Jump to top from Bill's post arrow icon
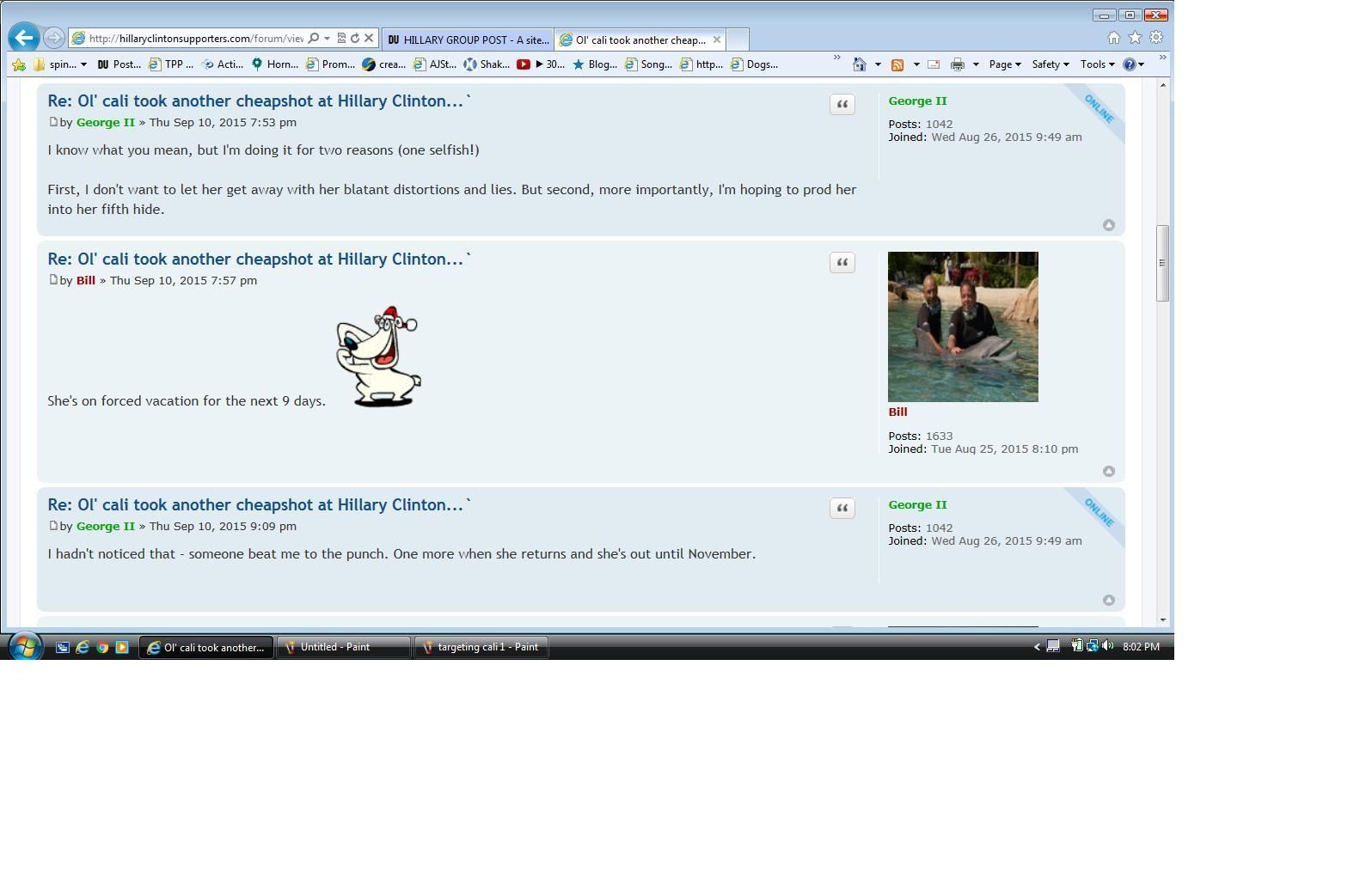Viewport: 1372px width, 885px height. coord(1108,472)
